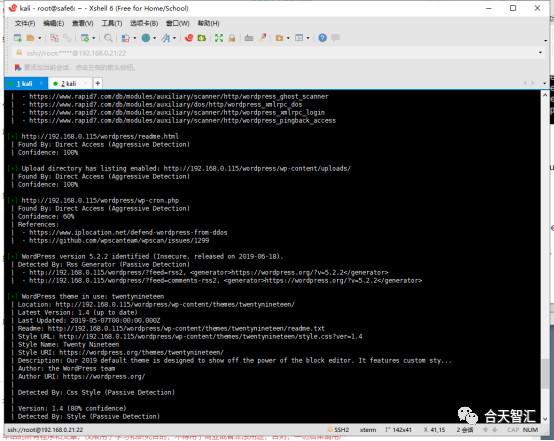Click the blue Help question mark icon
This screenshot has width=554, height=441.
[322, 38]
